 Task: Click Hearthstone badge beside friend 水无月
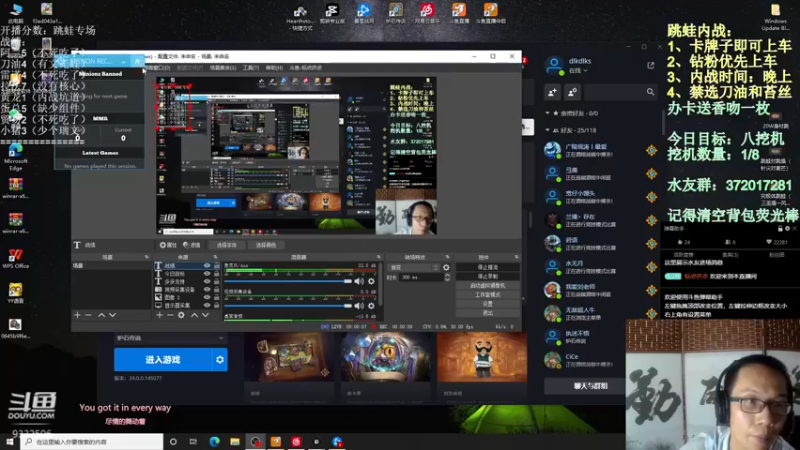[x=652, y=267]
